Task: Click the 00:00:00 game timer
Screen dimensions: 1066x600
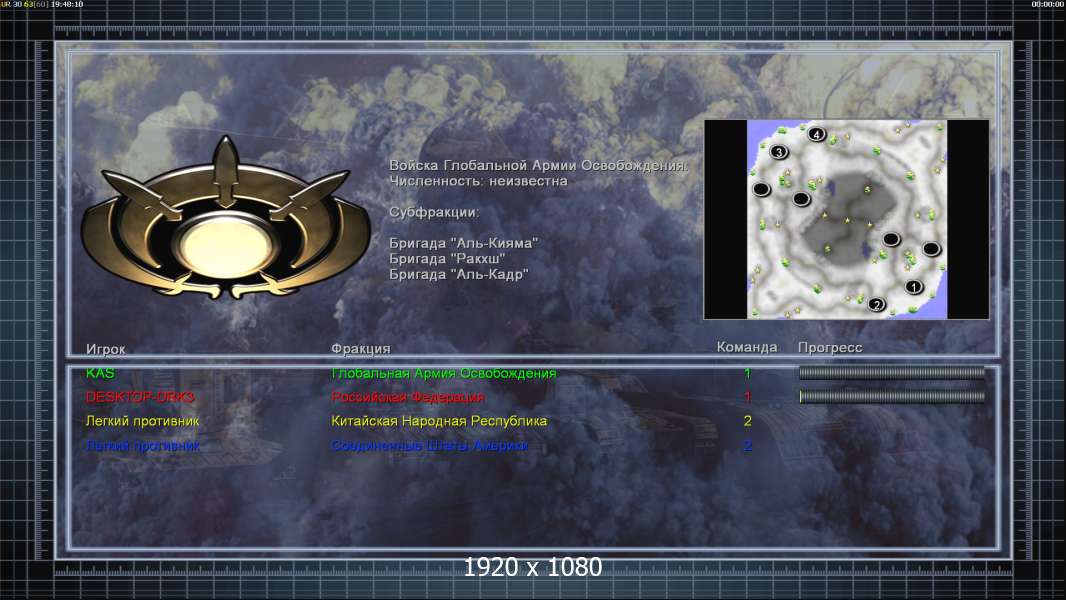Action: coord(1048,4)
